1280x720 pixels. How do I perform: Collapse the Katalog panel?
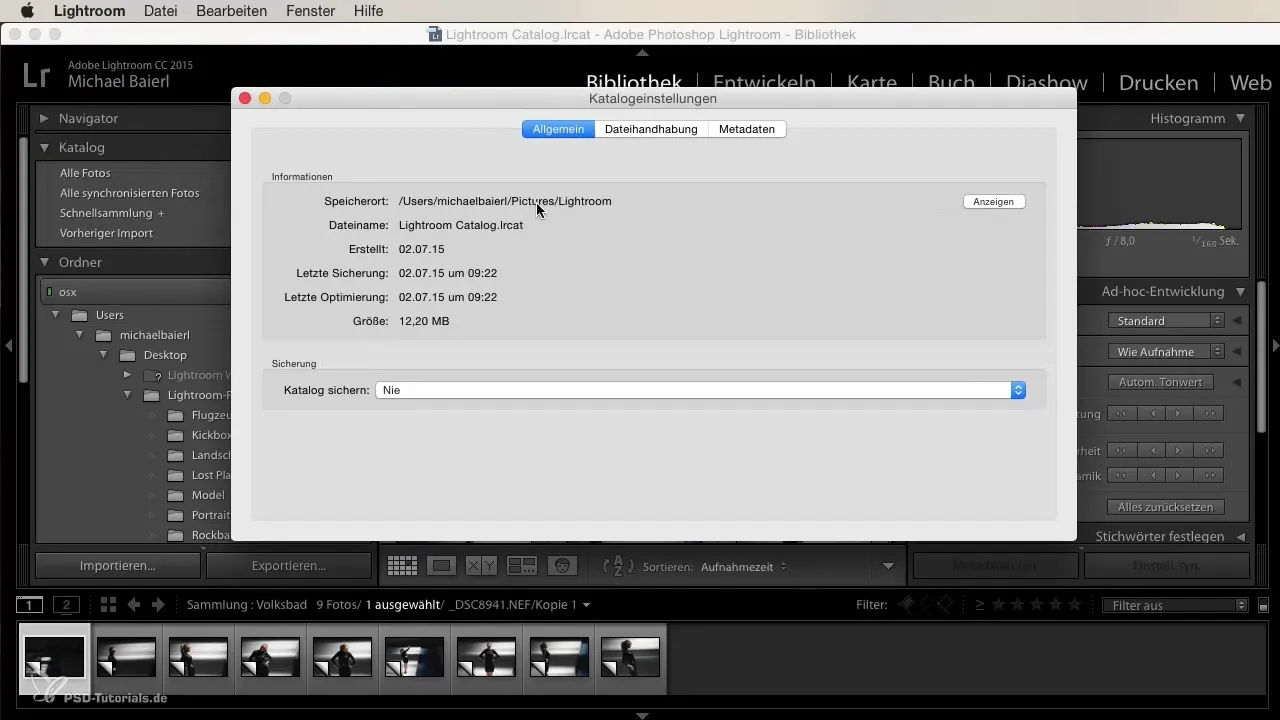tap(44, 147)
